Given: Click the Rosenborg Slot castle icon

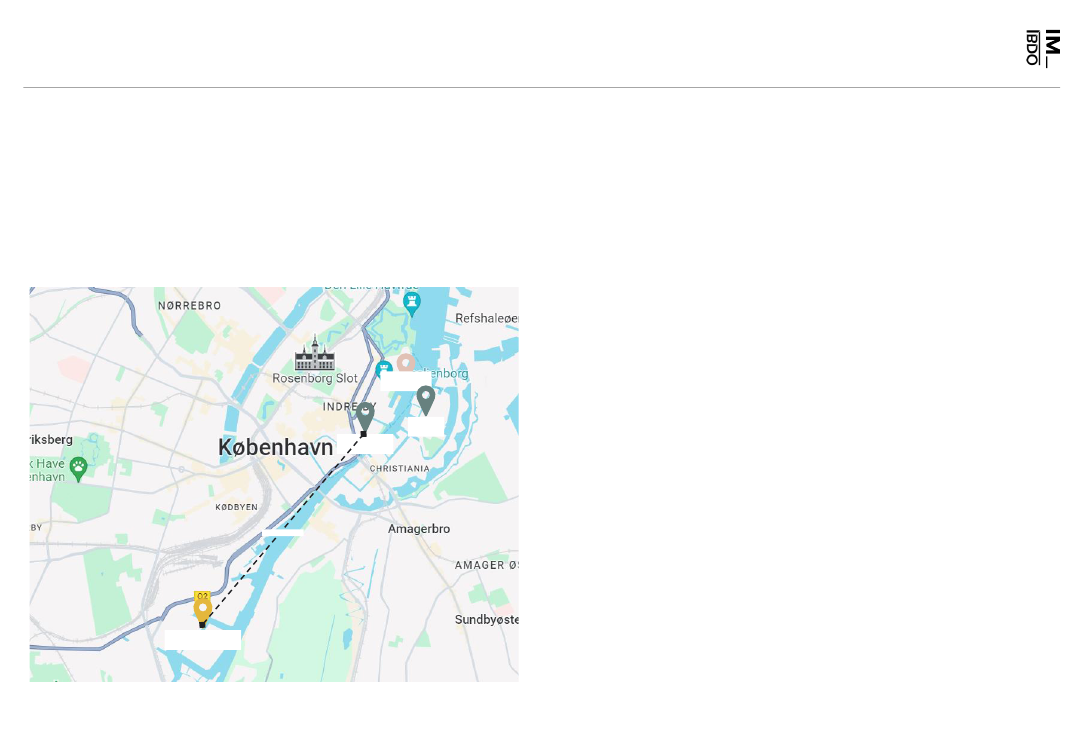Looking at the screenshot, I should coord(315,354).
